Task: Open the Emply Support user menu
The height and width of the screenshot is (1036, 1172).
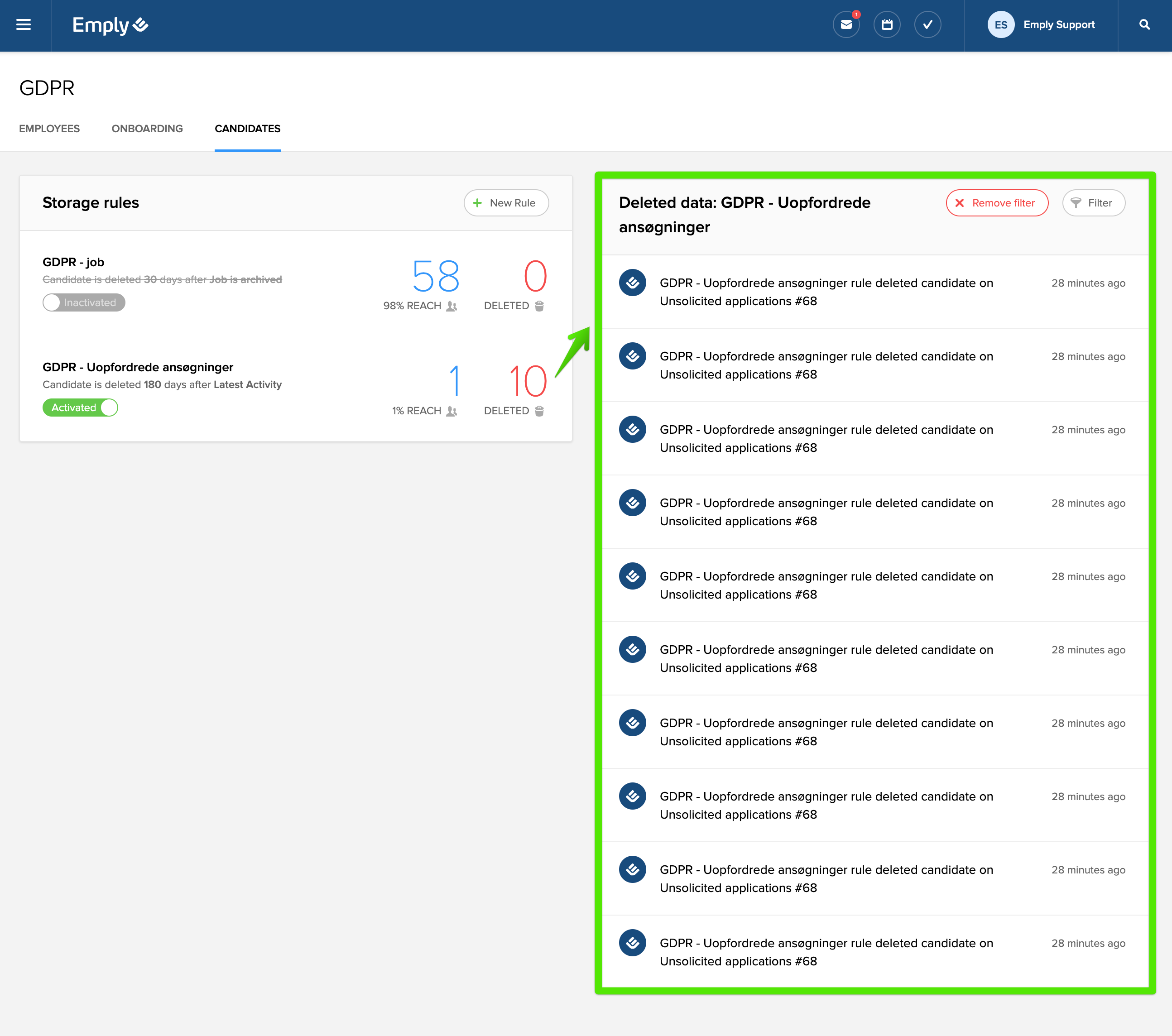Action: click(x=1058, y=24)
